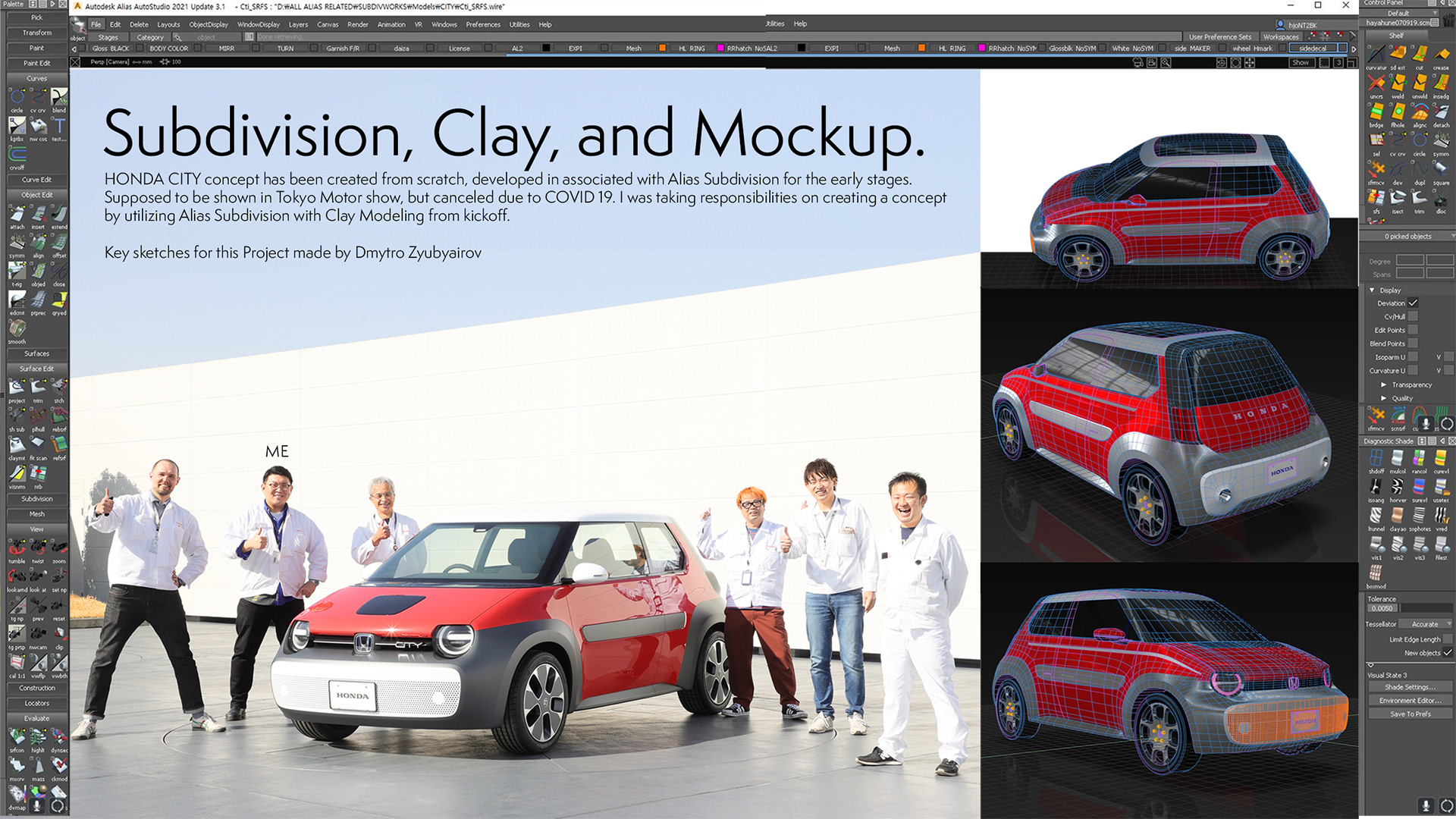Screen dimensions: 1456x819
Task: Click Save To Prefs button
Action: (1410, 714)
